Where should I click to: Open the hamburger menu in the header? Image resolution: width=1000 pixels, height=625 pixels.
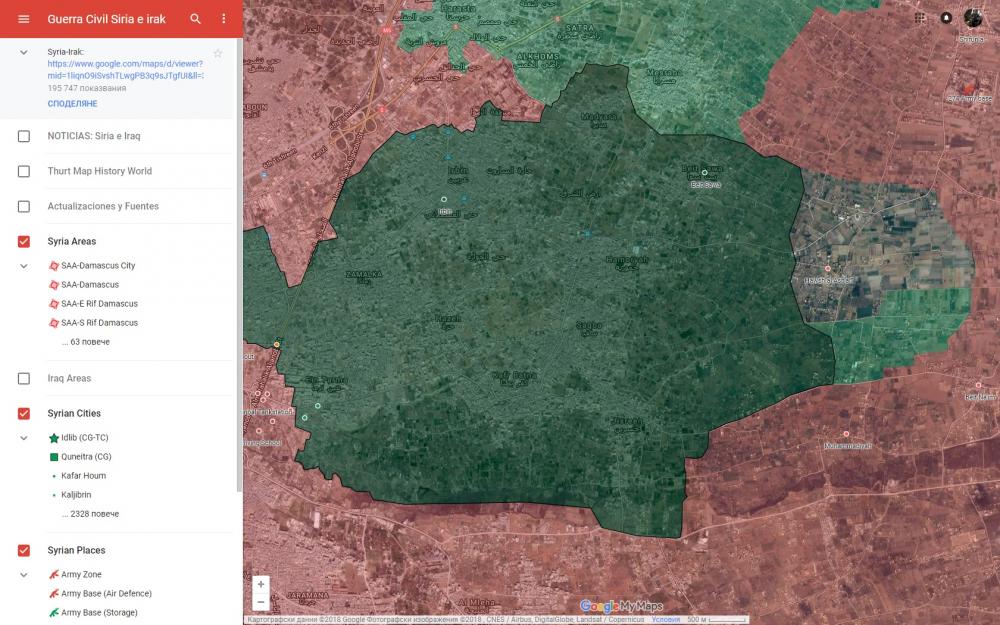click(x=24, y=19)
